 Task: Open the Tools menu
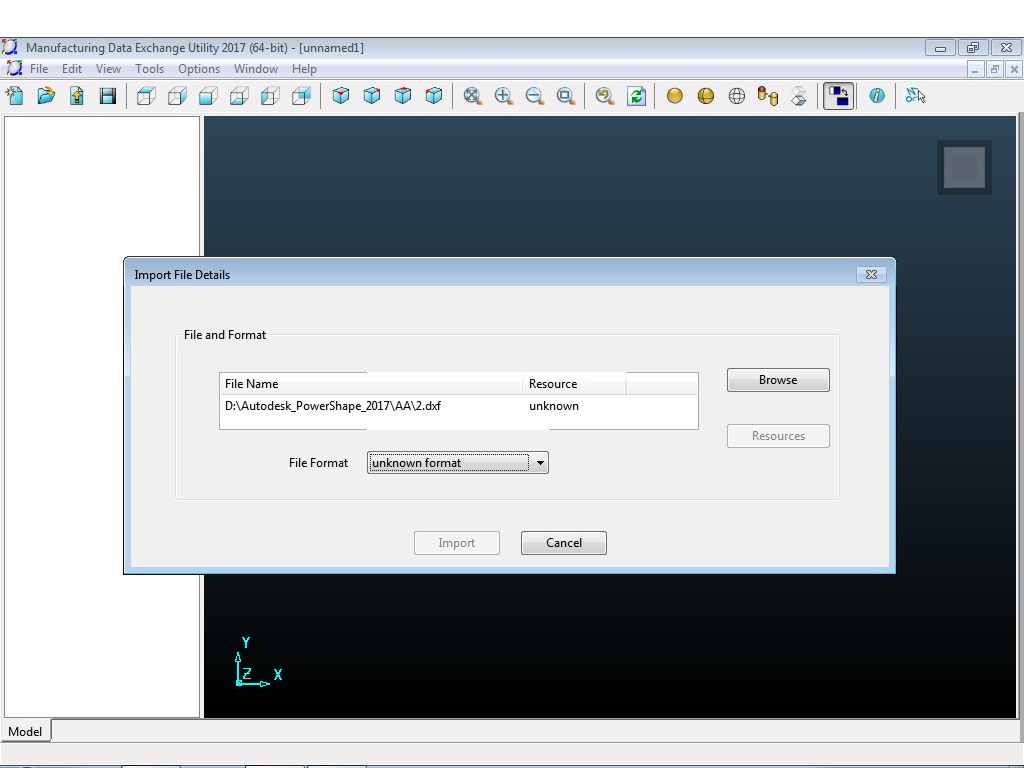coord(149,68)
